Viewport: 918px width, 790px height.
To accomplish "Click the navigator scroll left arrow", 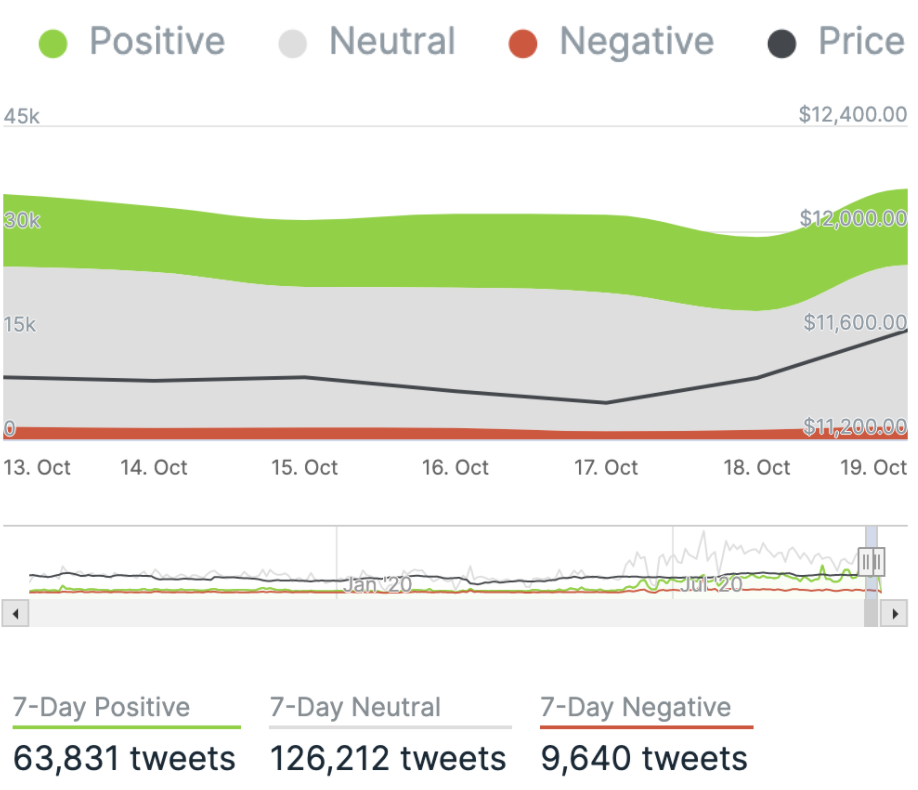I will click(14, 613).
